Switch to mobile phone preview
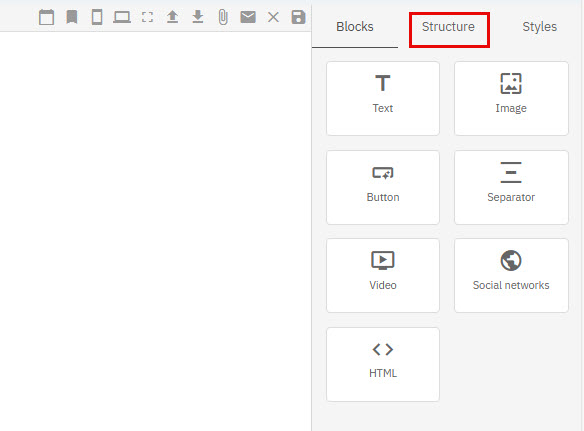The image size is (584, 431). click(97, 17)
